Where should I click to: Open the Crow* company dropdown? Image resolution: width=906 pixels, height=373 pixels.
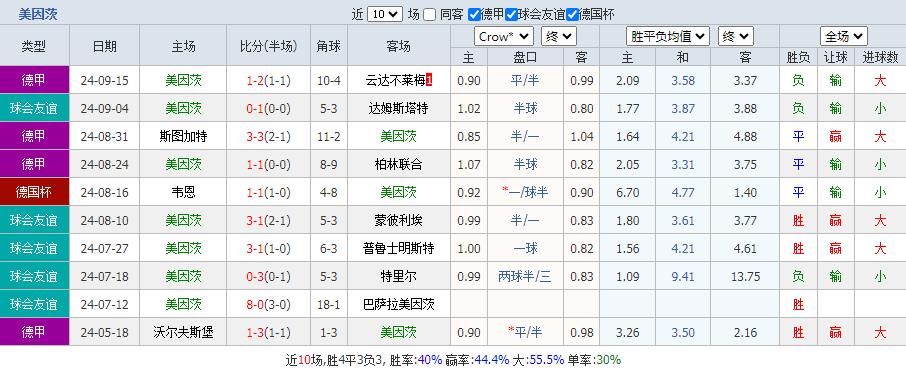[504, 37]
